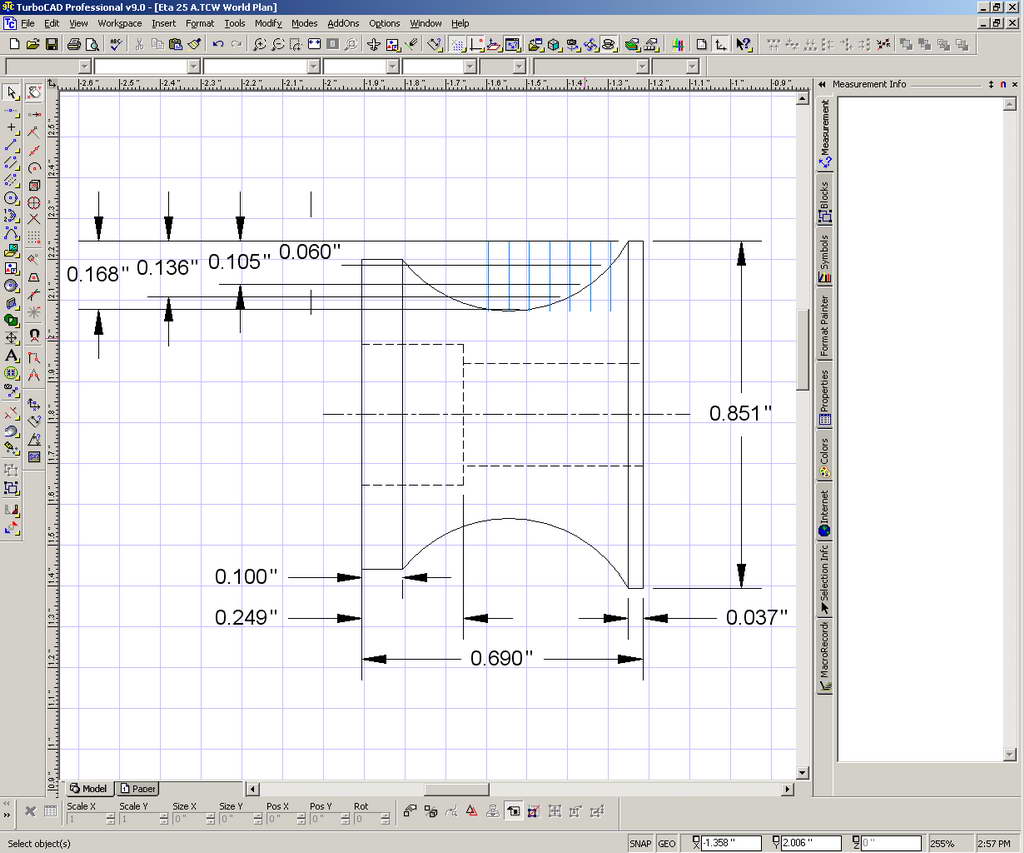Image resolution: width=1024 pixels, height=853 pixels.
Task: Open the Paste clipboard icon
Action: coord(176,44)
